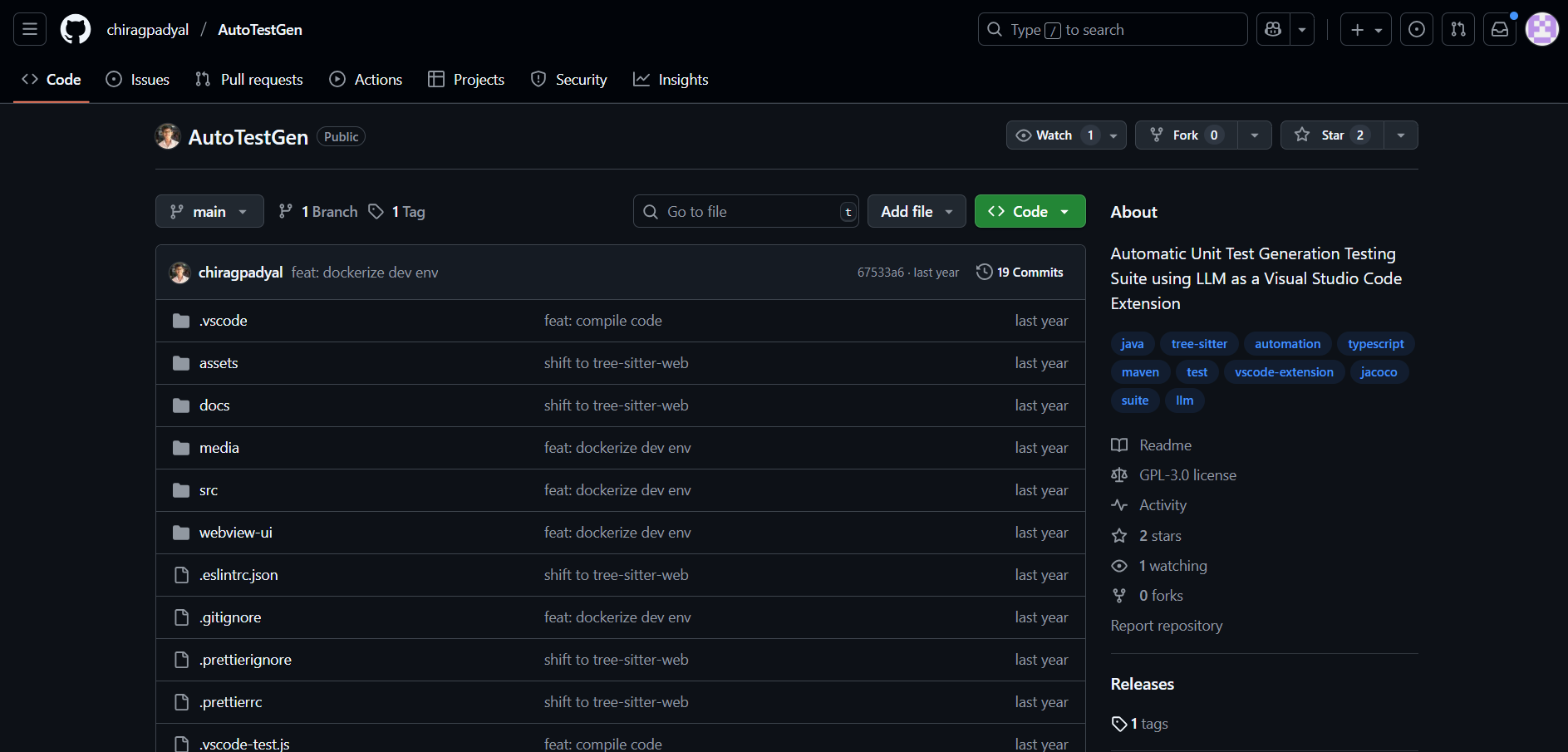The image size is (1568, 752).
Task: Click the Go to file search field
Action: pos(745,211)
